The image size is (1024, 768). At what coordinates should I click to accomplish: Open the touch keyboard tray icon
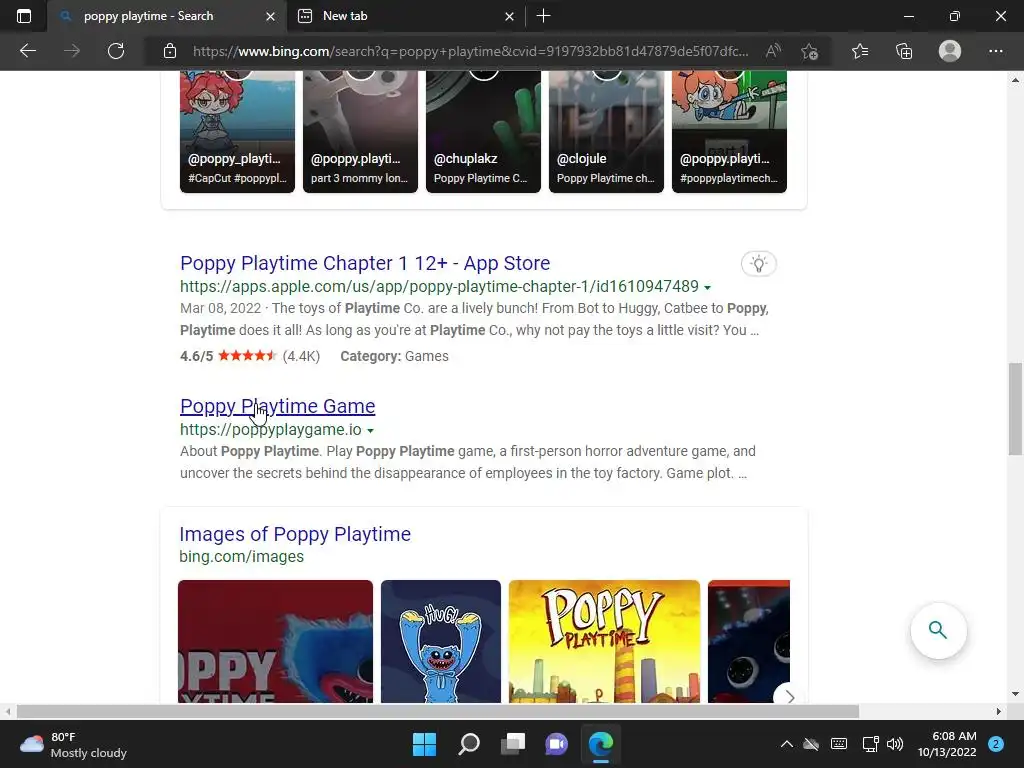(x=839, y=744)
